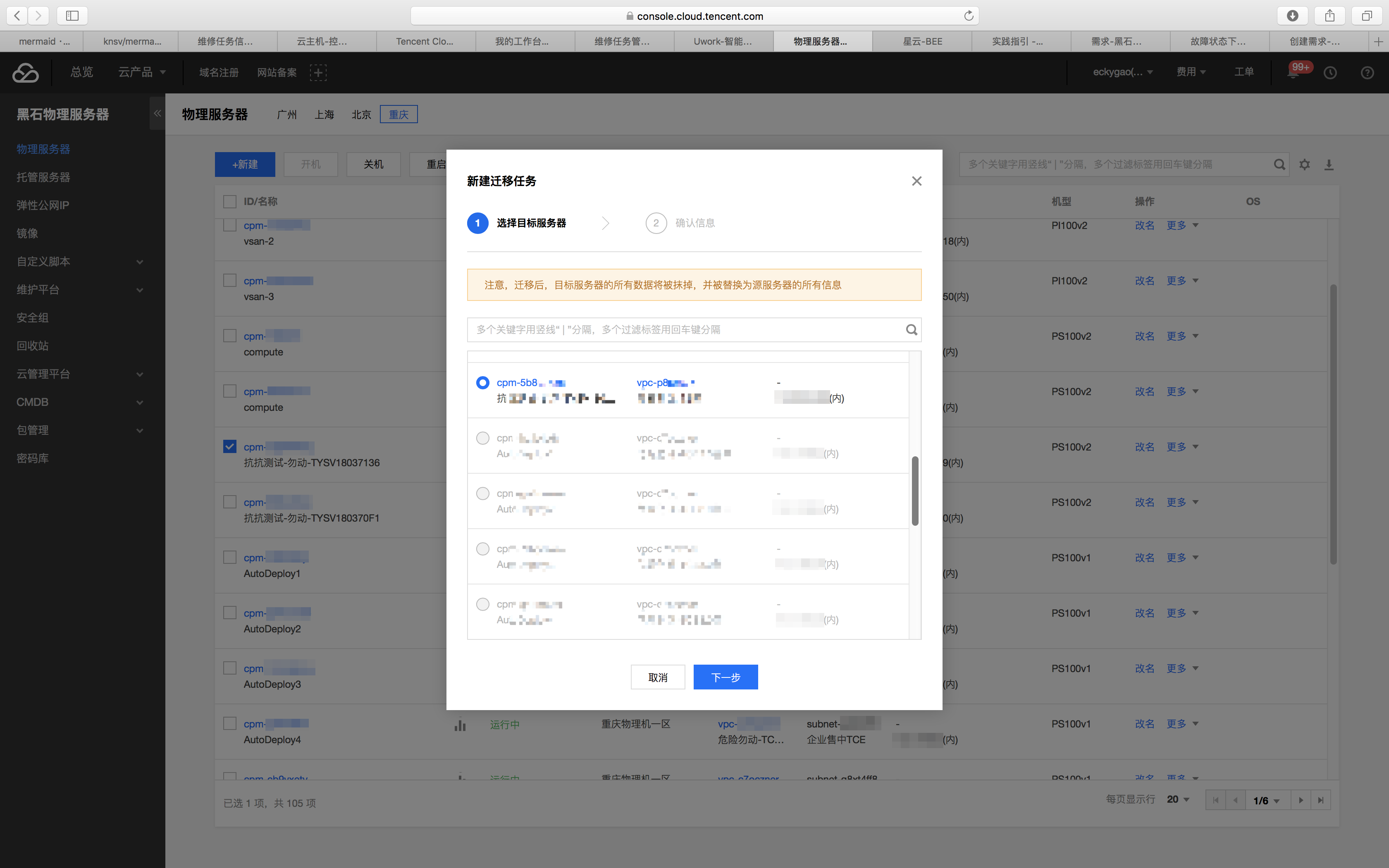Go to the next page arrow
1389x868 pixels.
(1301, 800)
